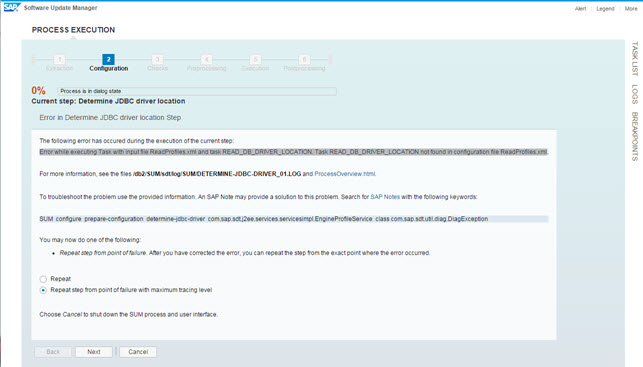Open the Alert menu
This screenshot has height=367, width=643.
tap(580, 9)
